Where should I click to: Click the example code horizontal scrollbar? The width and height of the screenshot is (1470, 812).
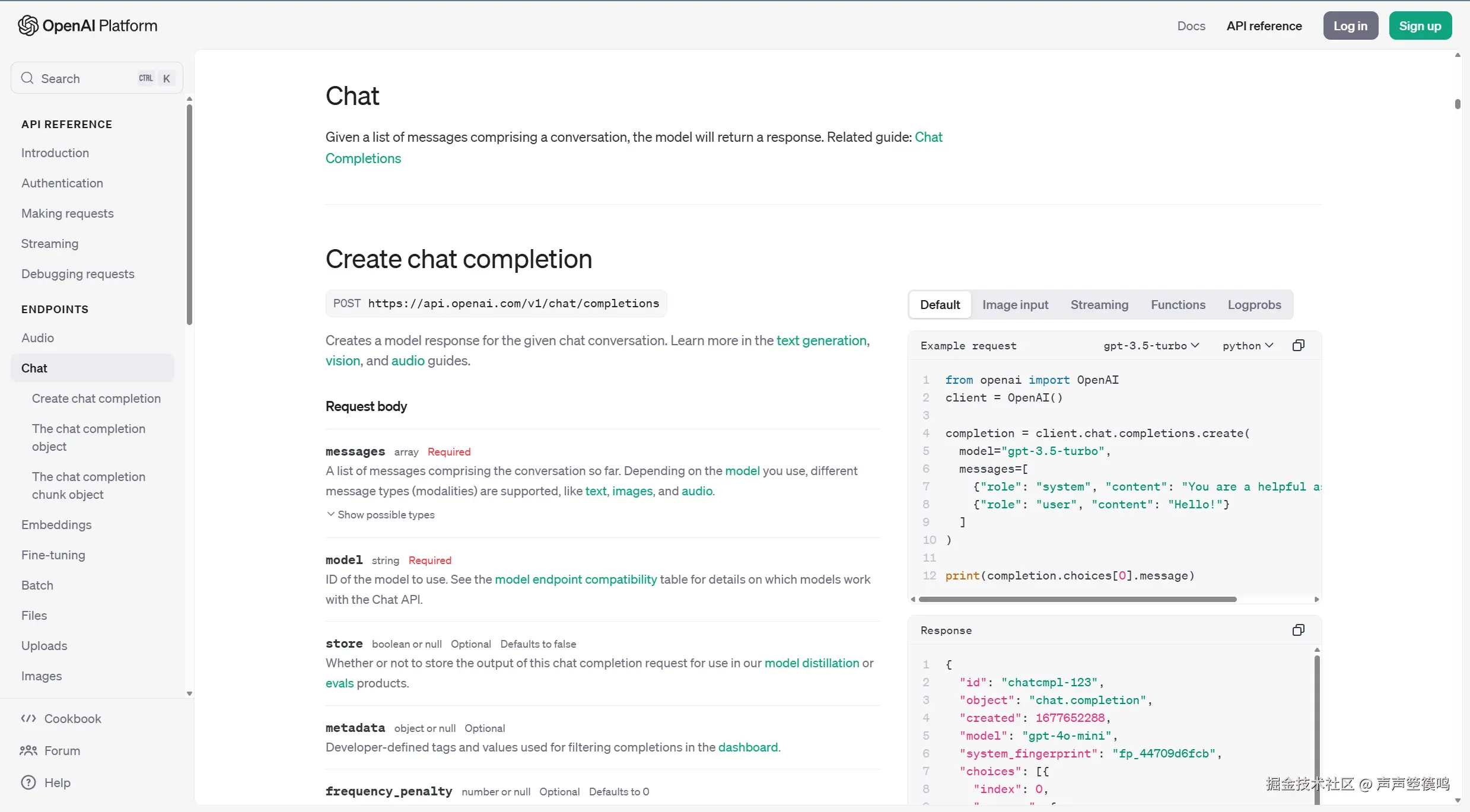(1077, 600)
